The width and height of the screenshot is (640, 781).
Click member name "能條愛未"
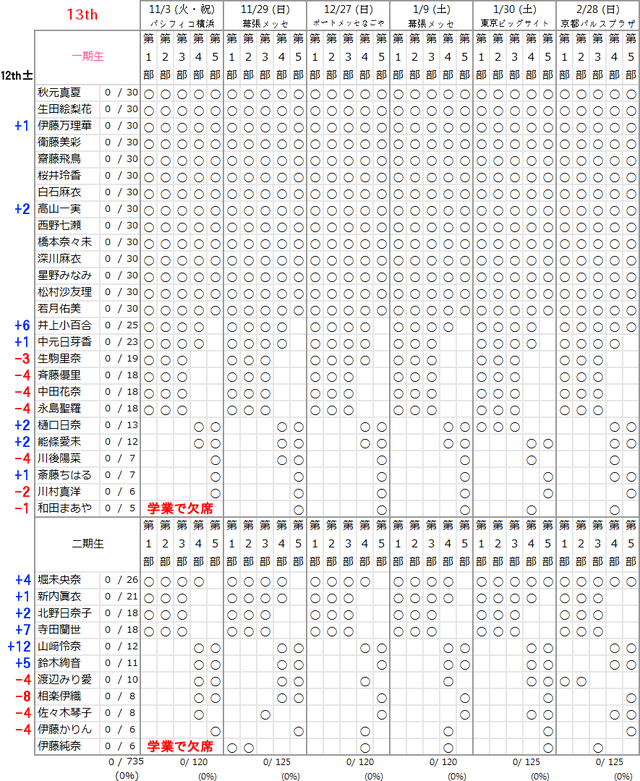(x=59, y=442)
